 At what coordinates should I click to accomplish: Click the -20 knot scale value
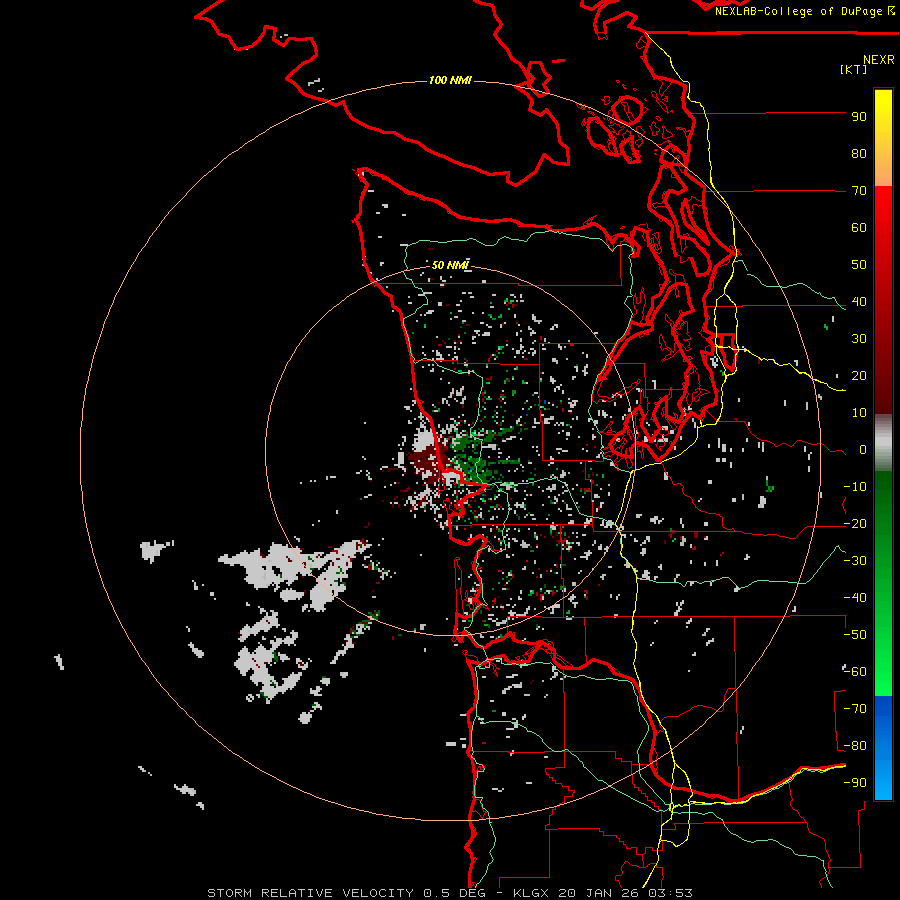tap(855, 524)
